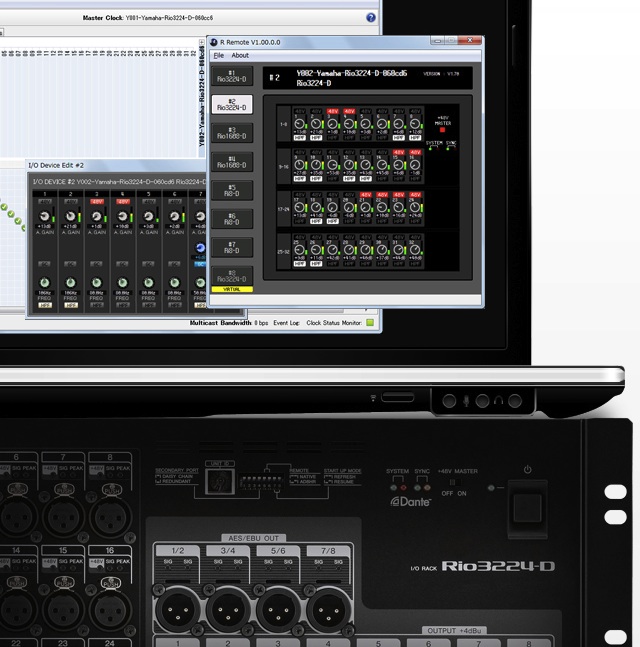The image size is (640, 647).
Task: Click channel 1 gain knob in R Remote grid
Action: tap(300, 122)
